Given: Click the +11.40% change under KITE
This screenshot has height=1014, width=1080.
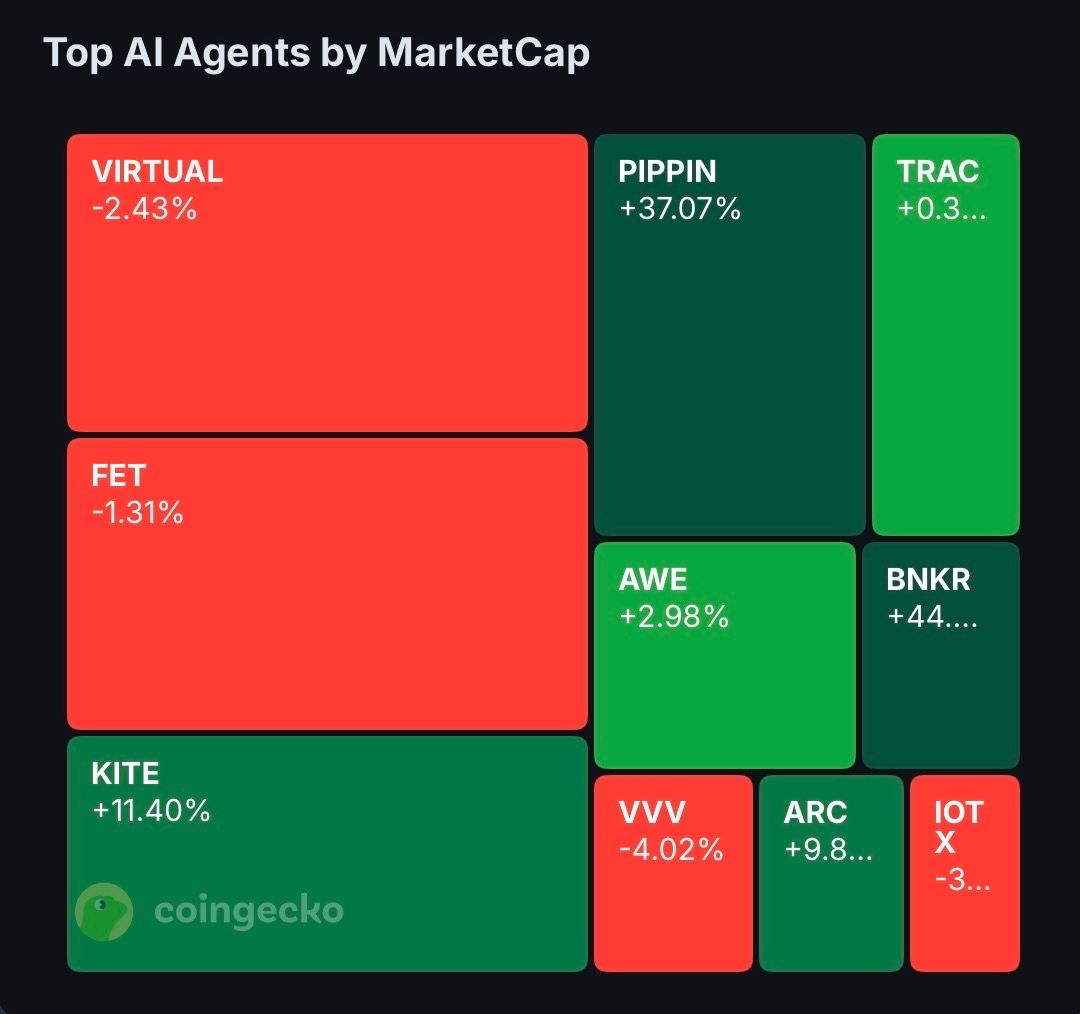Looking at the screenshot, I should point(151,811).
